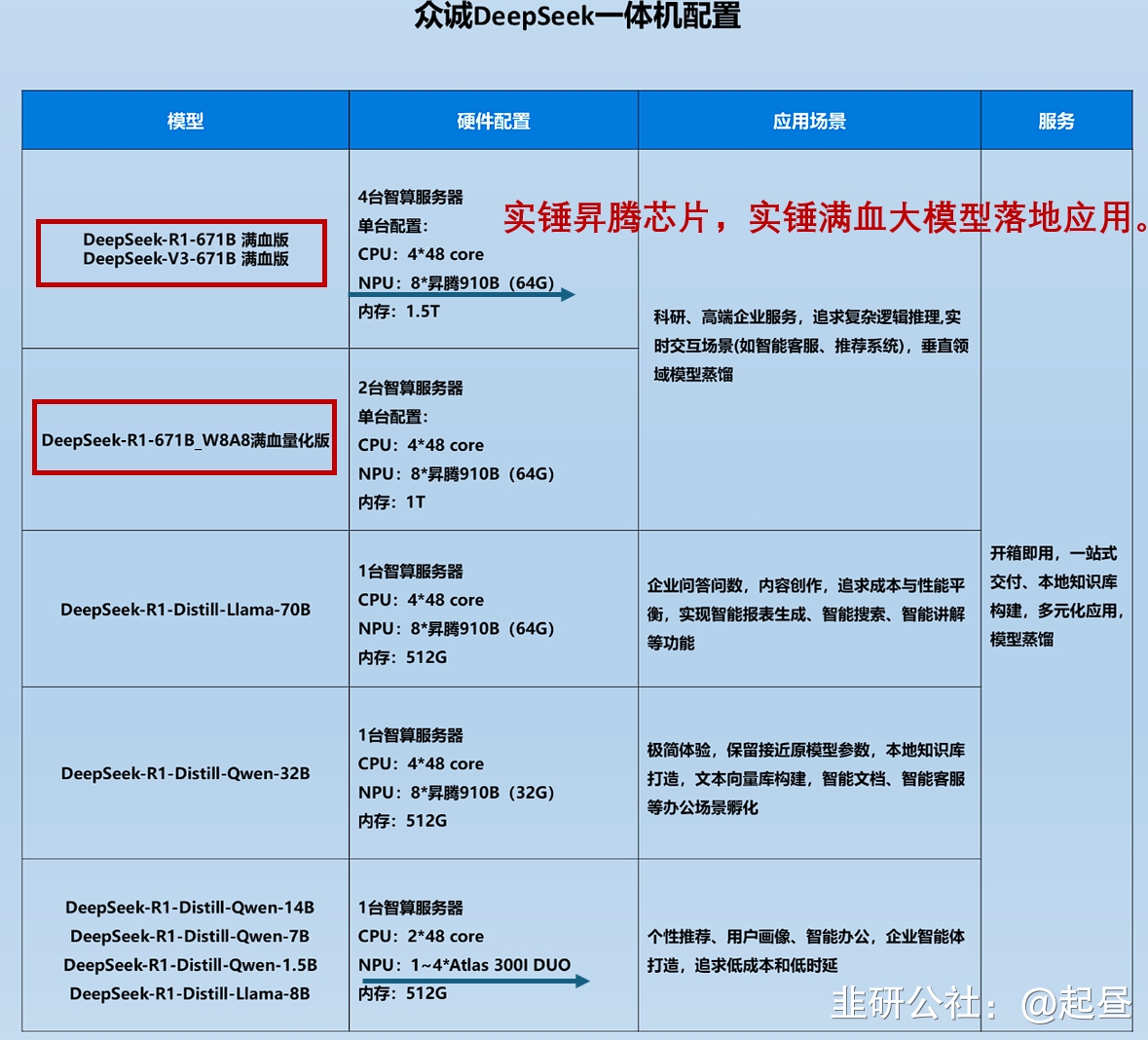Image resolution: width=1148 pixels, height=1040 pixels.
Task: Click 1台智算服务器 in Llama-70B row
Action: tap(410, 571)
